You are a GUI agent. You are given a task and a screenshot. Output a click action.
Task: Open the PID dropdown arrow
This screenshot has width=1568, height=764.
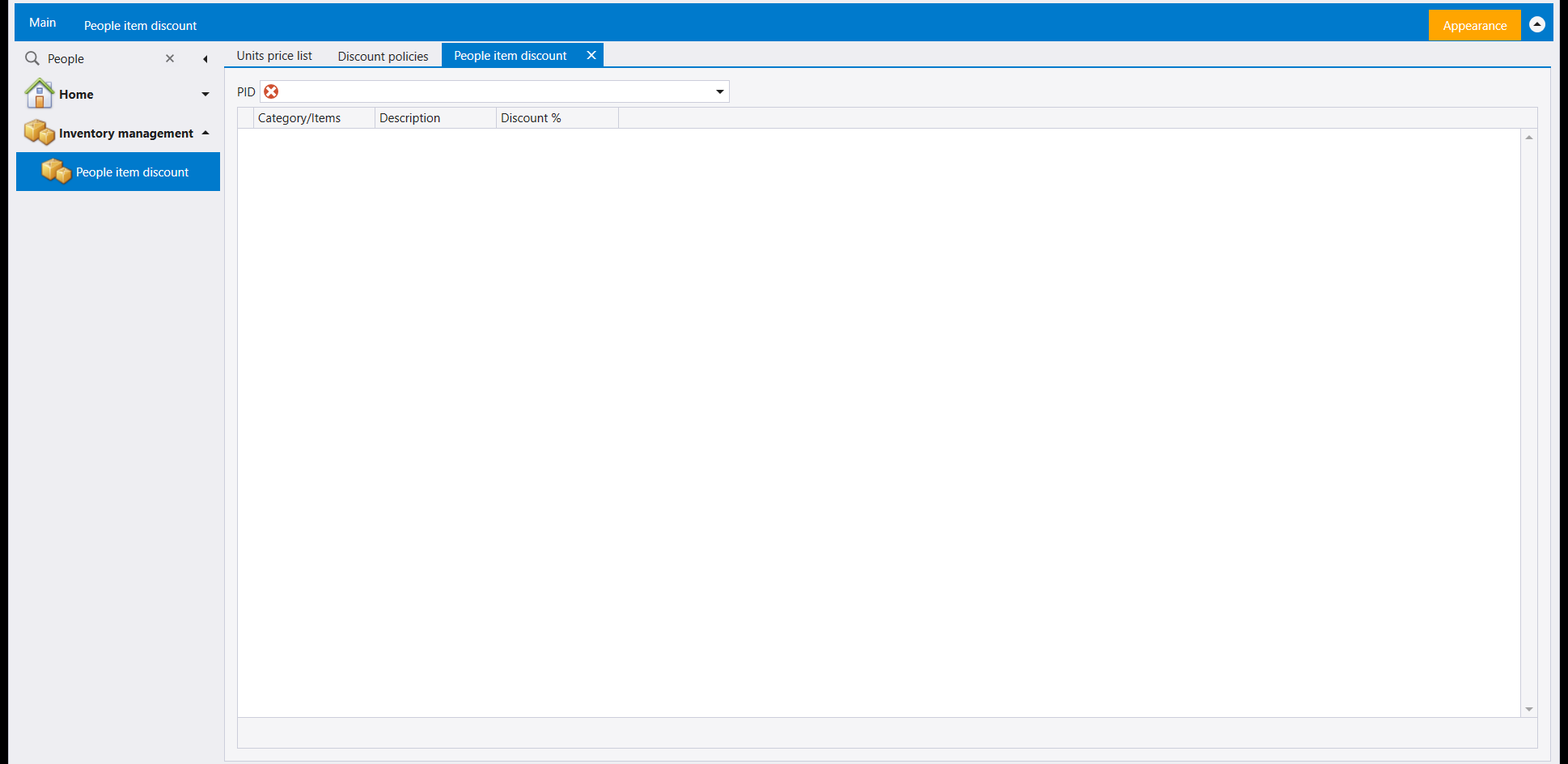click(x=719, y=91)
